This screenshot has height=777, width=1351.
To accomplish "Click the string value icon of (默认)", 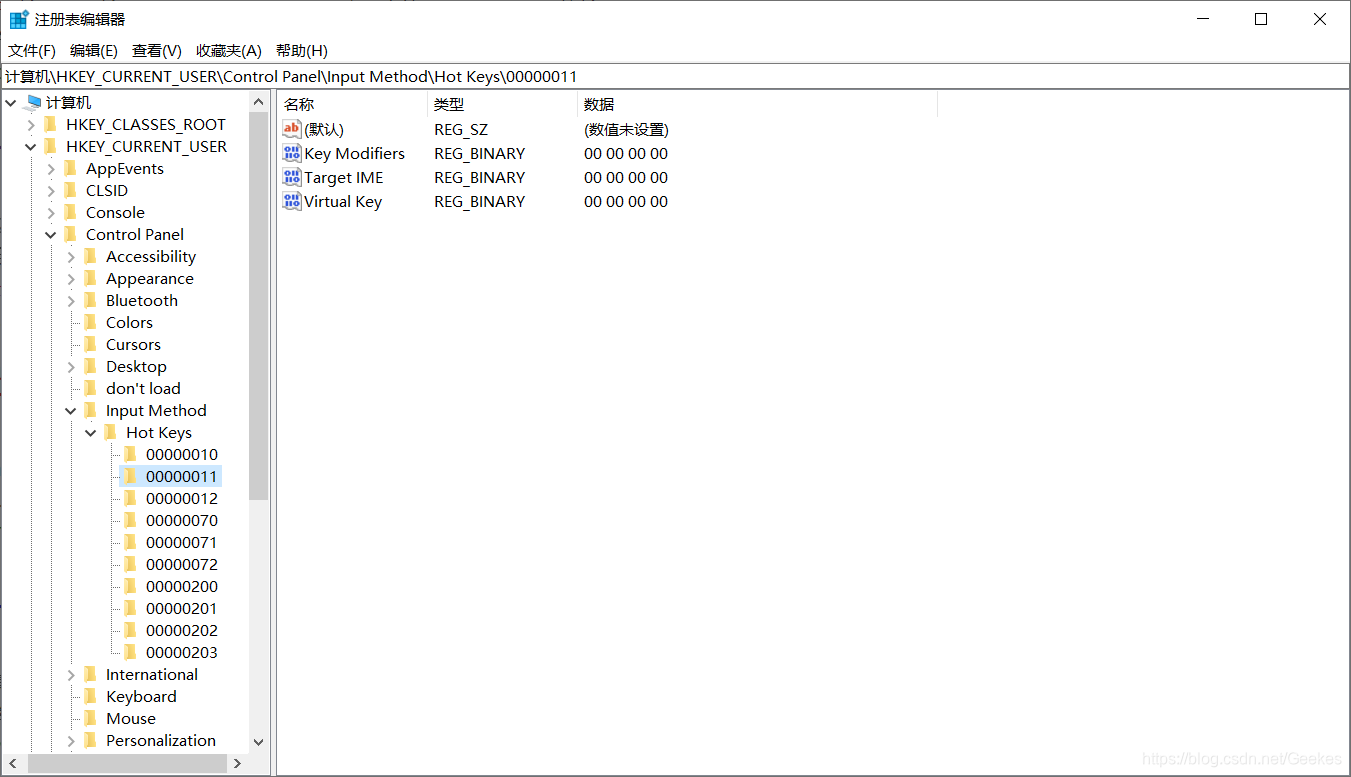I will (x=292, y=129).
